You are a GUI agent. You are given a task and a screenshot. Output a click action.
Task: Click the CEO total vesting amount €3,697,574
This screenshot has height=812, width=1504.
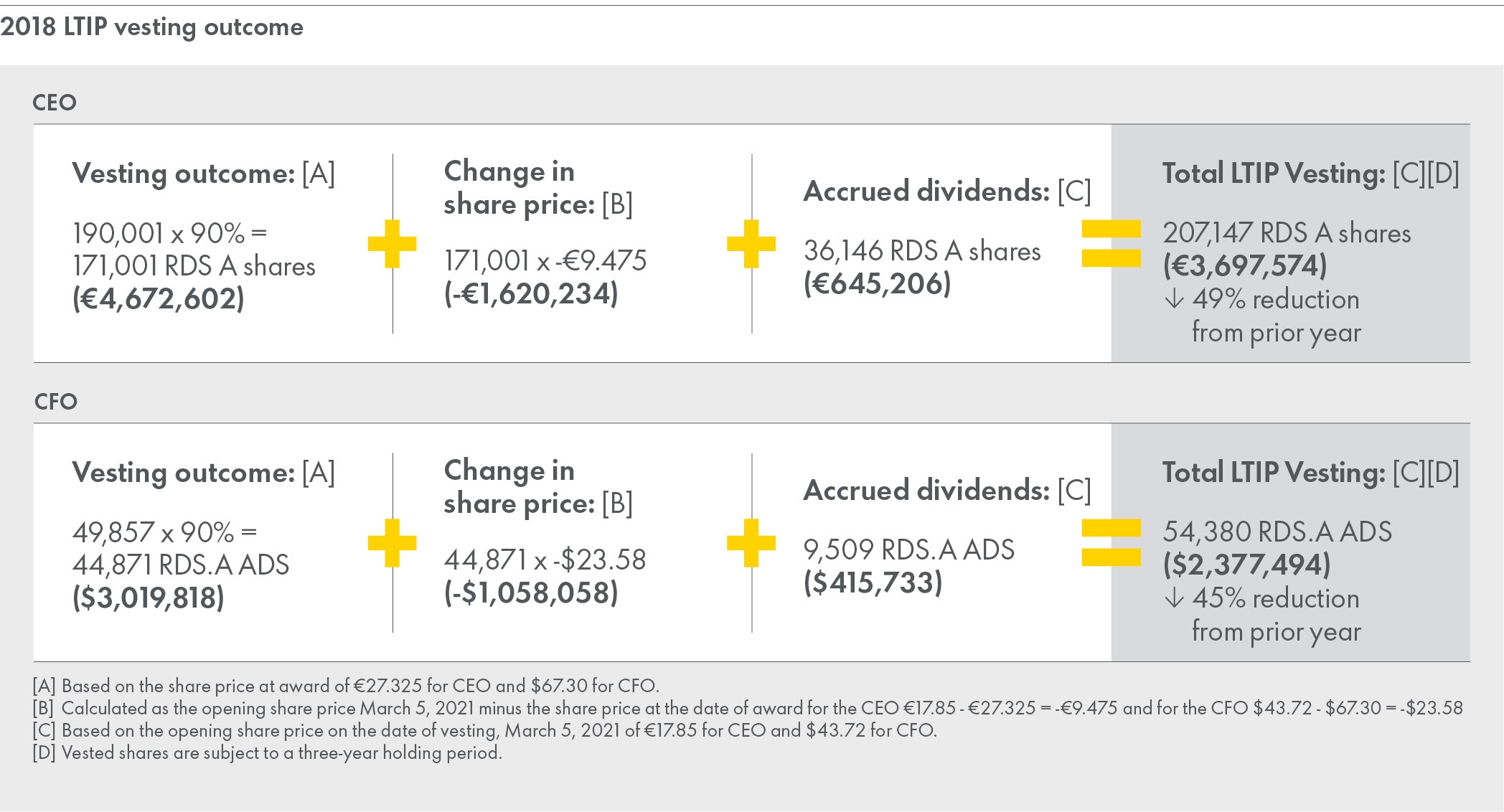[x=1245, y=266]
